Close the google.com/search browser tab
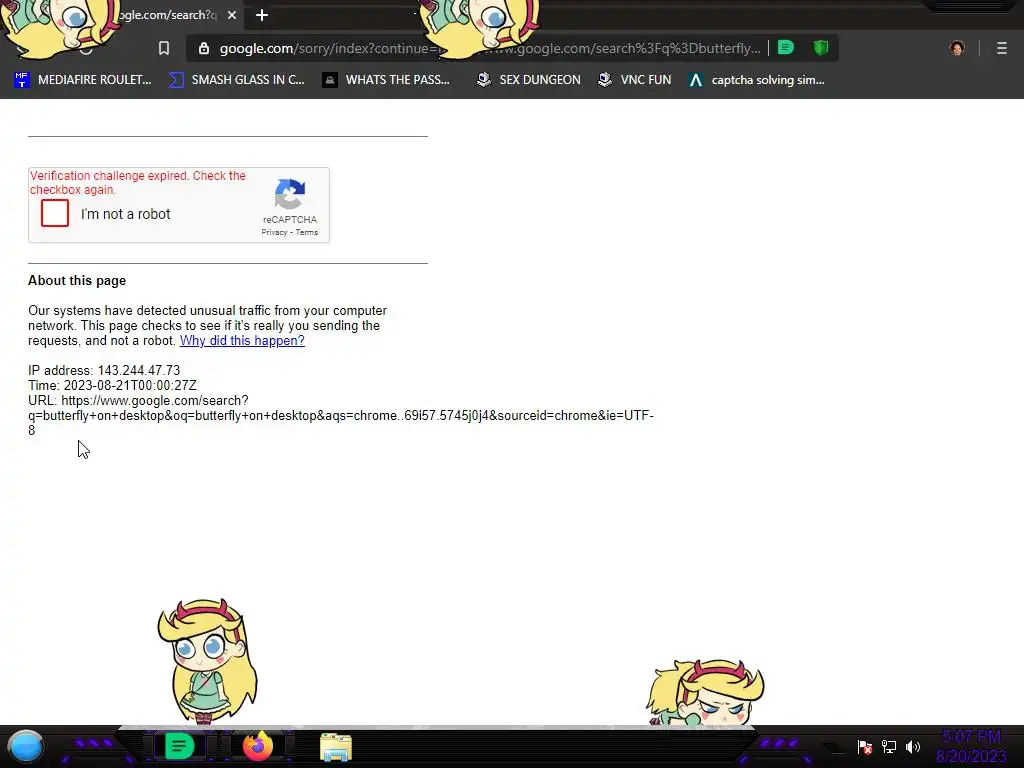This screenshot has width=1024, height=768. 232,15
